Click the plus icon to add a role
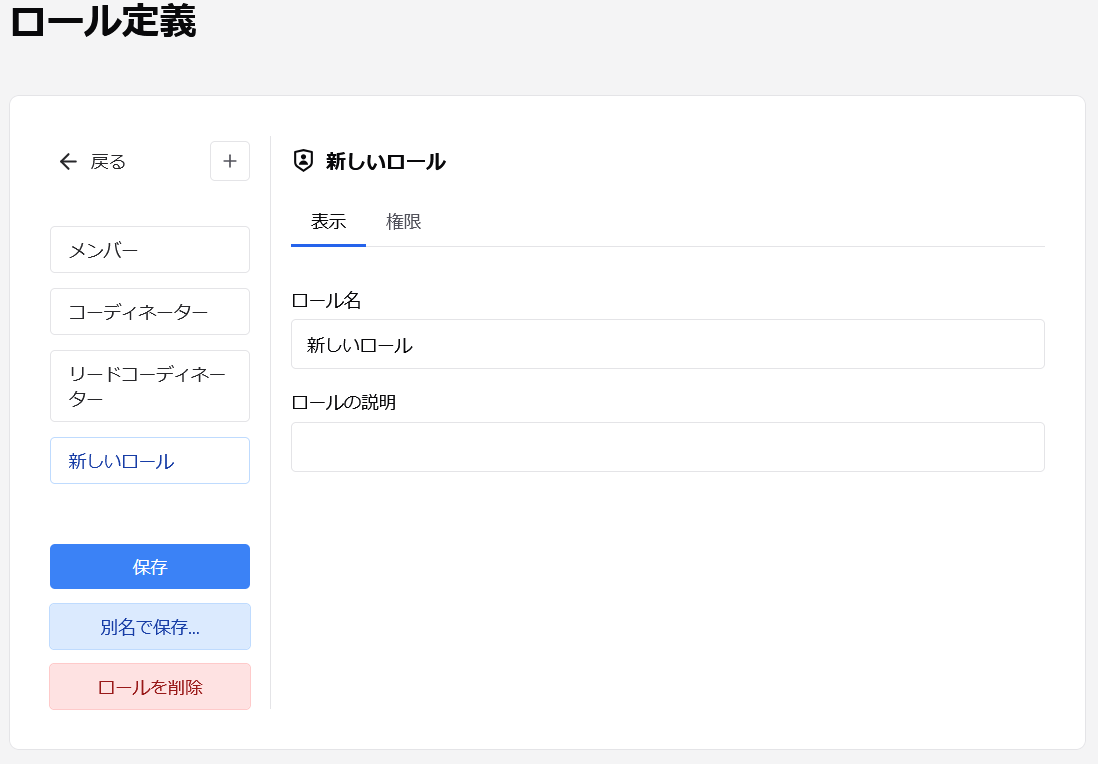The width and height of the screenshot is (1098, 764). click(230, 161)
